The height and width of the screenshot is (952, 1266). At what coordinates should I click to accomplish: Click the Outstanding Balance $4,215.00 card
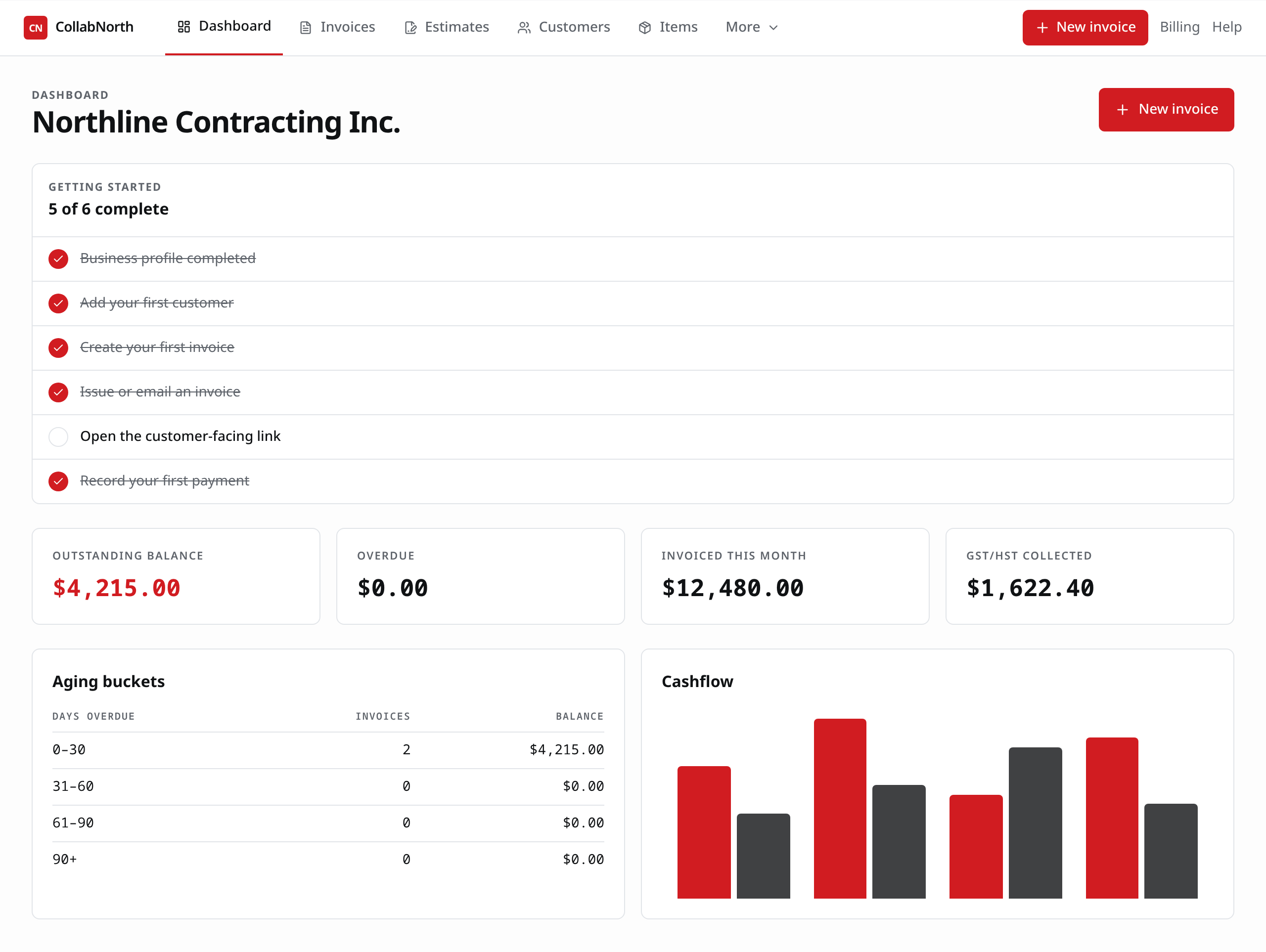point(176,576)
